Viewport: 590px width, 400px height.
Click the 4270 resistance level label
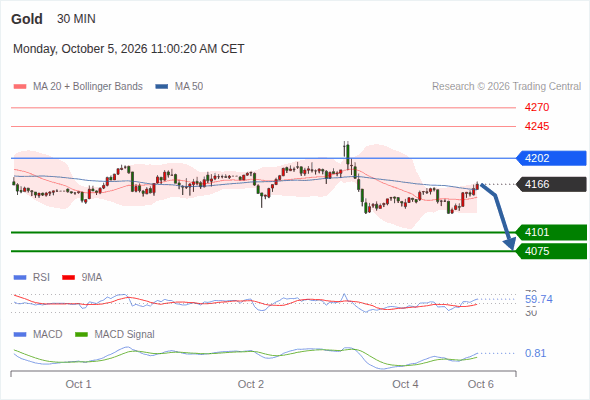pos(537,107)
